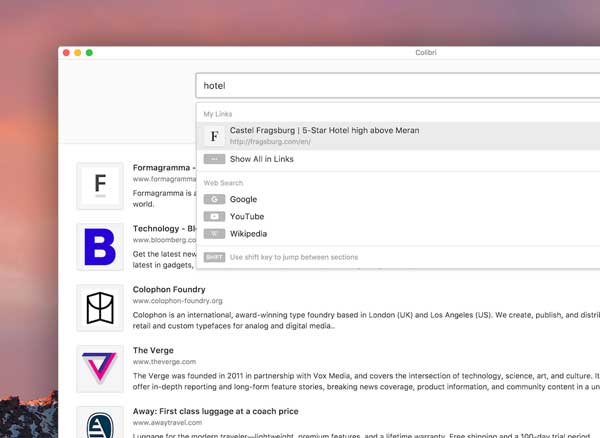The width and height of the screenshot is (600, 438).
Task: Click The Verge description text
Action: click(x=366, y=381)
